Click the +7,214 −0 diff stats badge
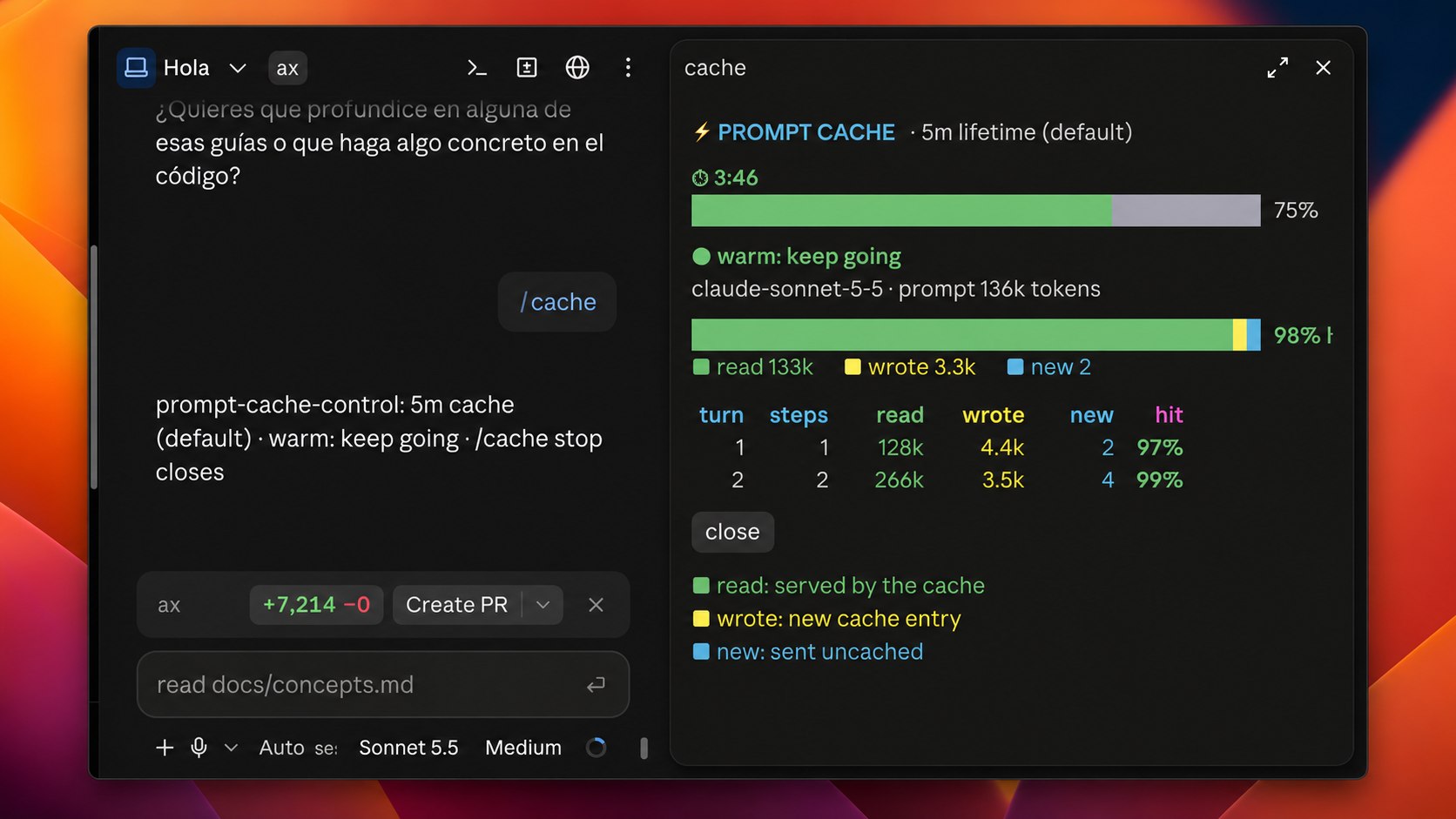1456x819 pixels. point(317,605)
